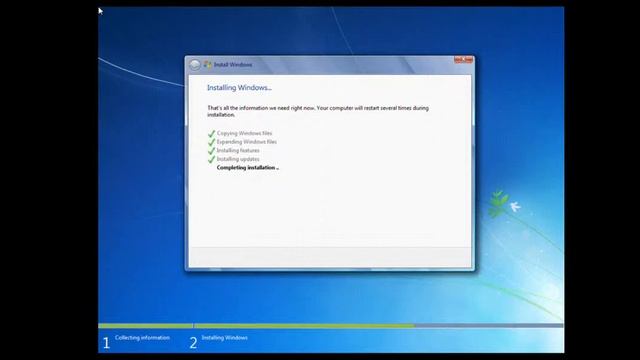Select the 'Copying Windows files' text
Viewport: 640px width, 360px height.
(x=244, y=133)
